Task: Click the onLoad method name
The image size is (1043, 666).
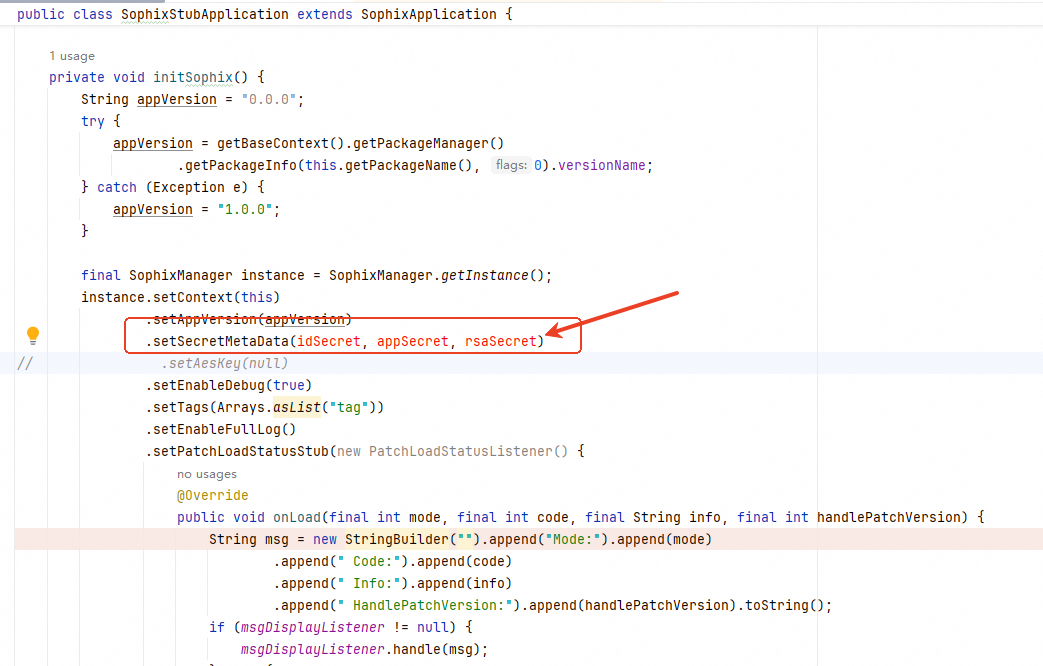Action: (x=297, y=518)
